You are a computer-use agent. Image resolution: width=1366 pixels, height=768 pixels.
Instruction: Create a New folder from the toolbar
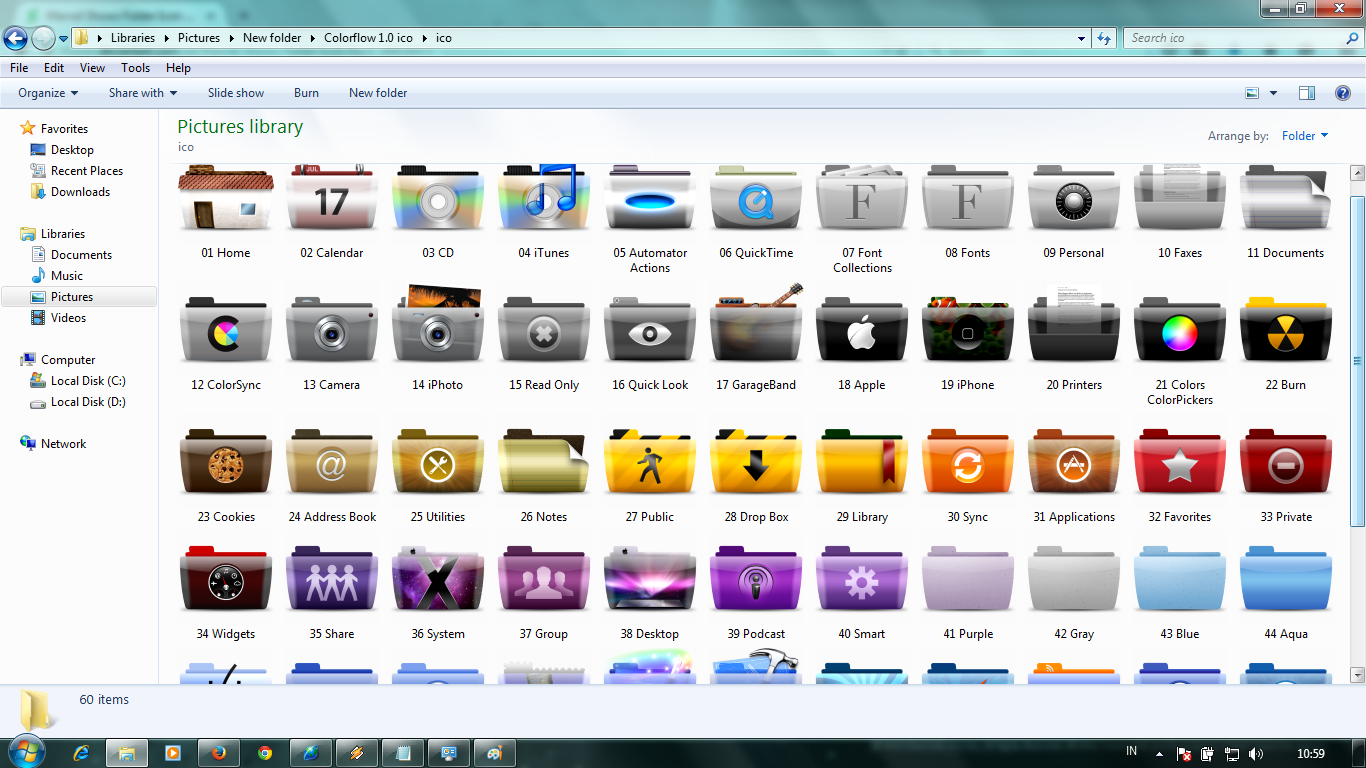tap(378, 93)
